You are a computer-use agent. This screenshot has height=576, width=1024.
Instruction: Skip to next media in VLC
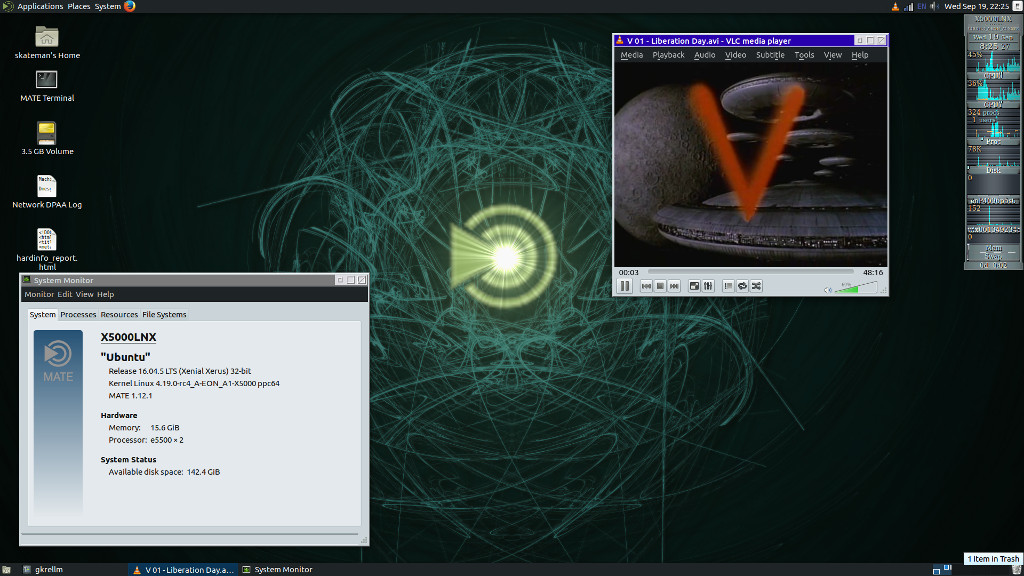pos(675,286)
